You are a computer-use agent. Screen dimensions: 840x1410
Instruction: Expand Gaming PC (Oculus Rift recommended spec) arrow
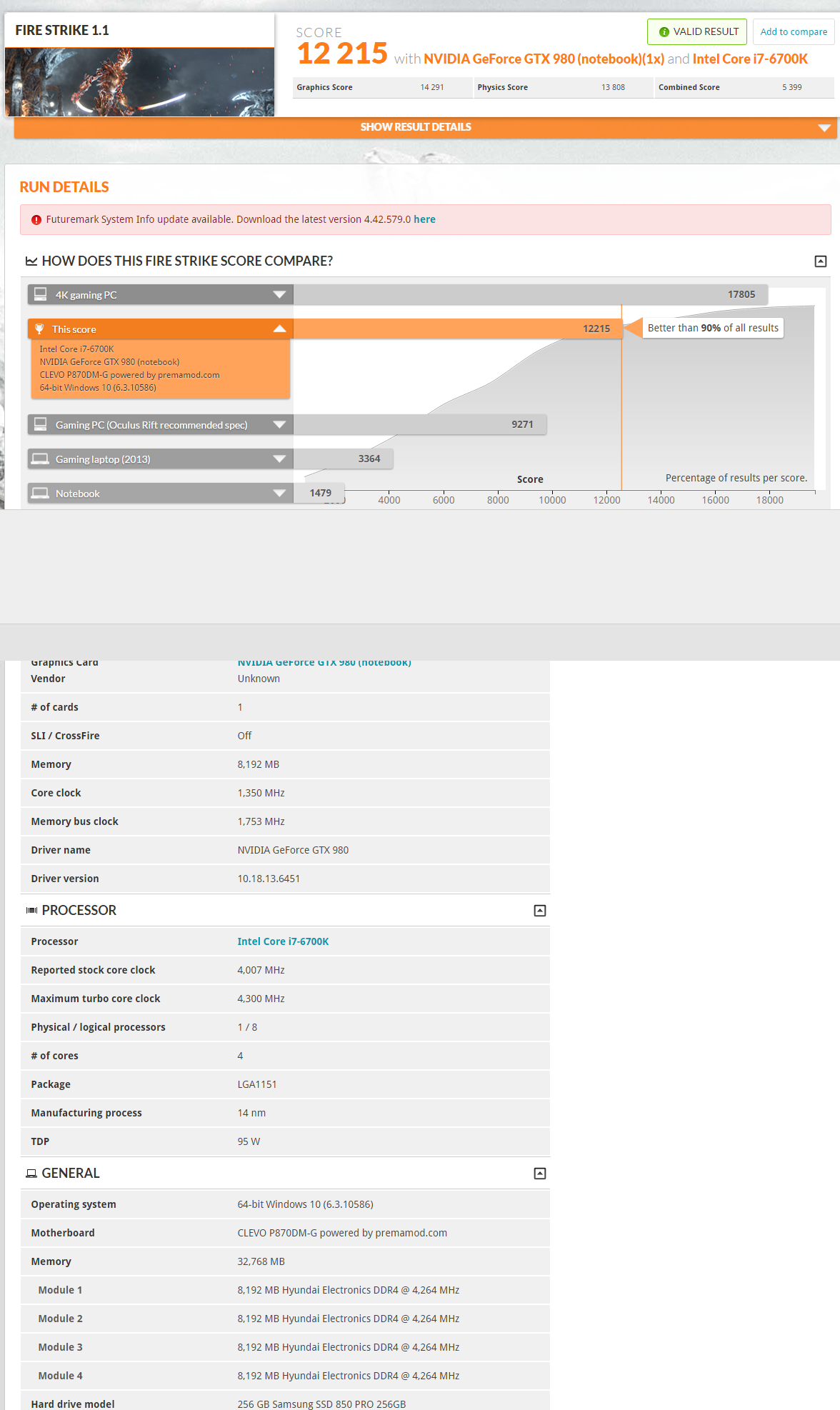click(279, 424)
